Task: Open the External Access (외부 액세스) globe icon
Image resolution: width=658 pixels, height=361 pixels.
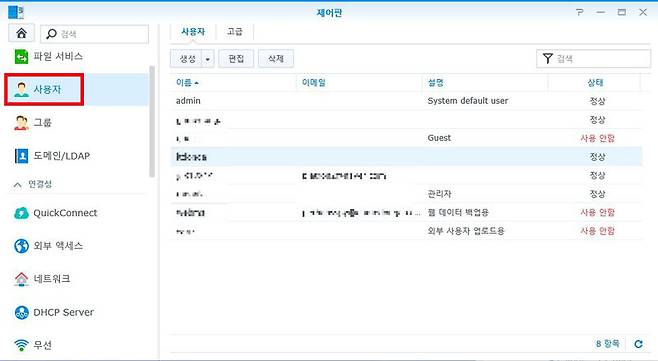Action: point(21,246)
